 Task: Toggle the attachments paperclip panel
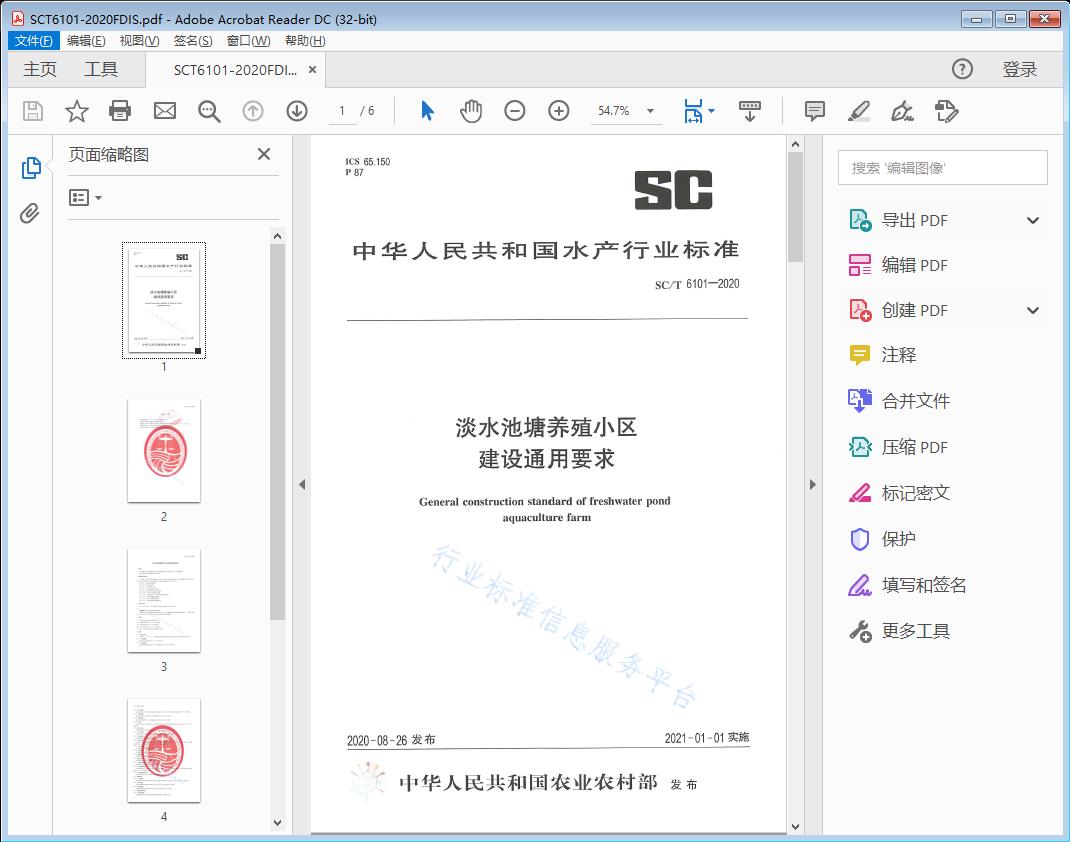coord(31,213)
